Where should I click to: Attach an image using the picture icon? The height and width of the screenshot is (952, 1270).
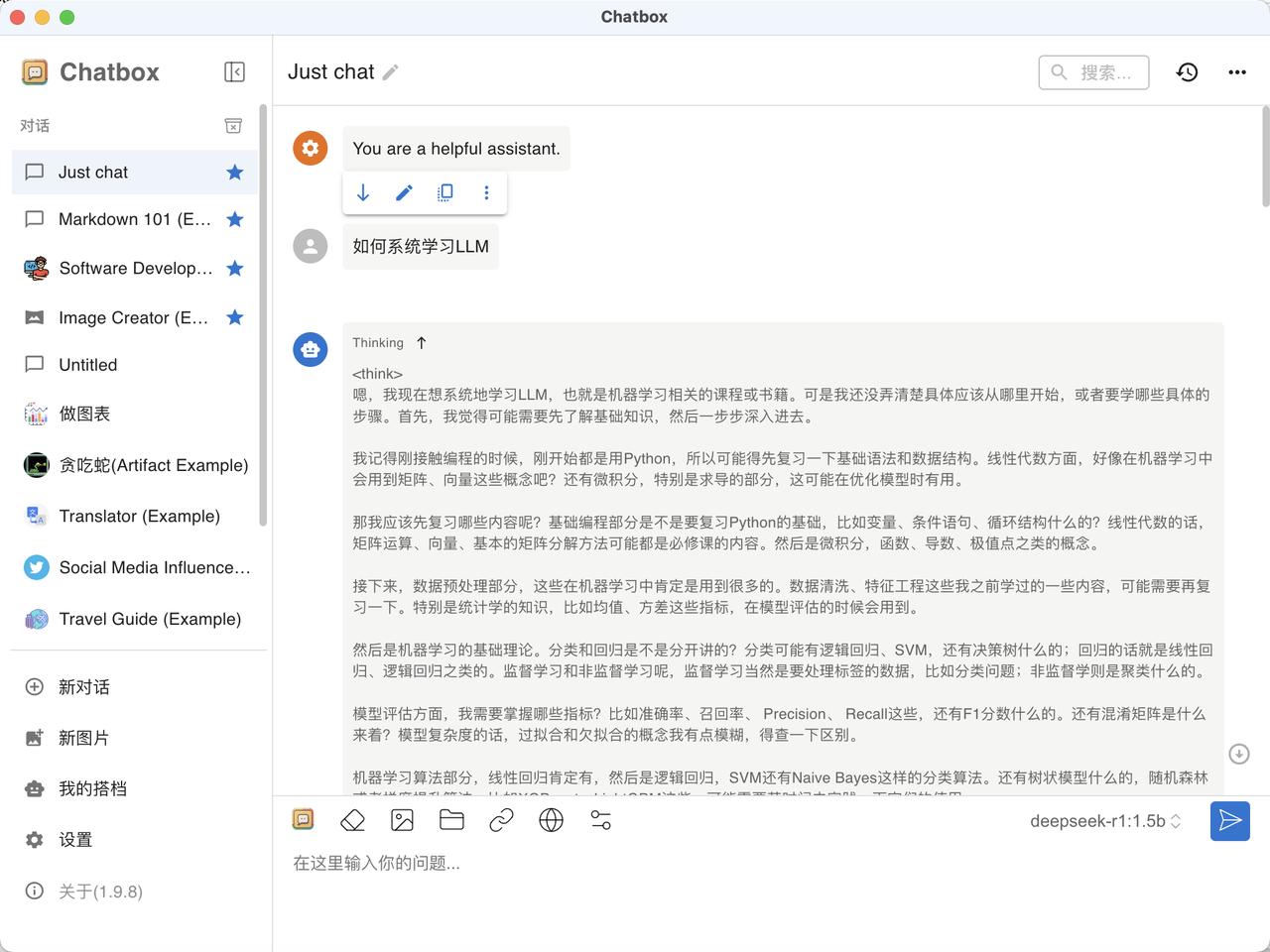[402, 820]
